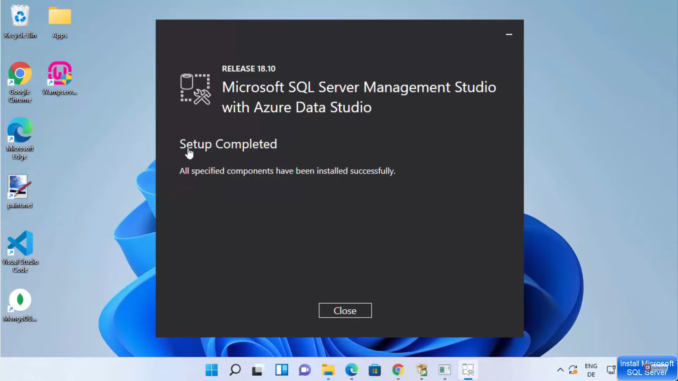This screenshot has height=381, width=678.
Task: Click the 'Setup Completed' heading
Action: [228, 144]
